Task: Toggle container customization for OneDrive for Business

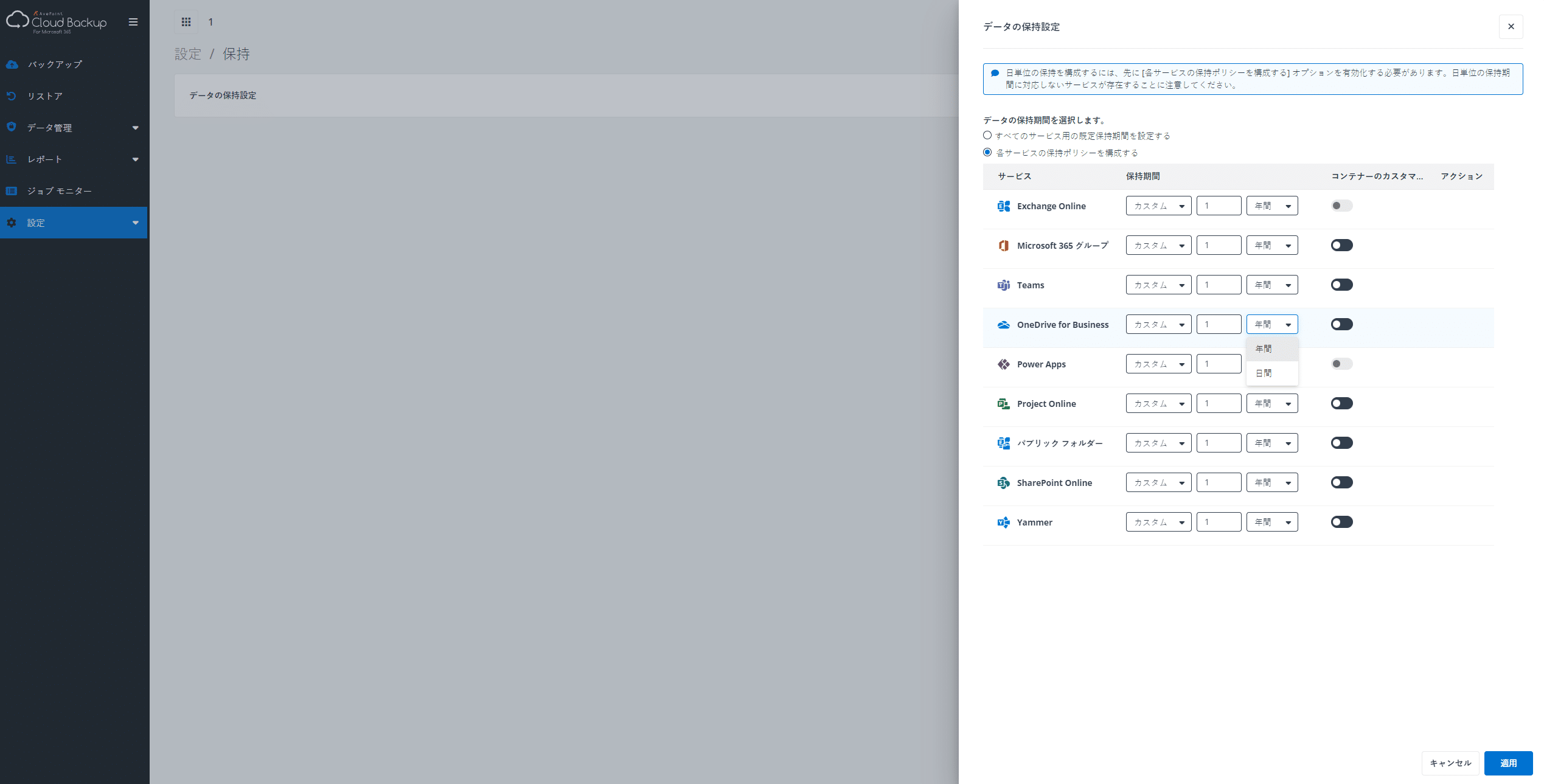Action: pyautogui.click(x=1341, y=324)
